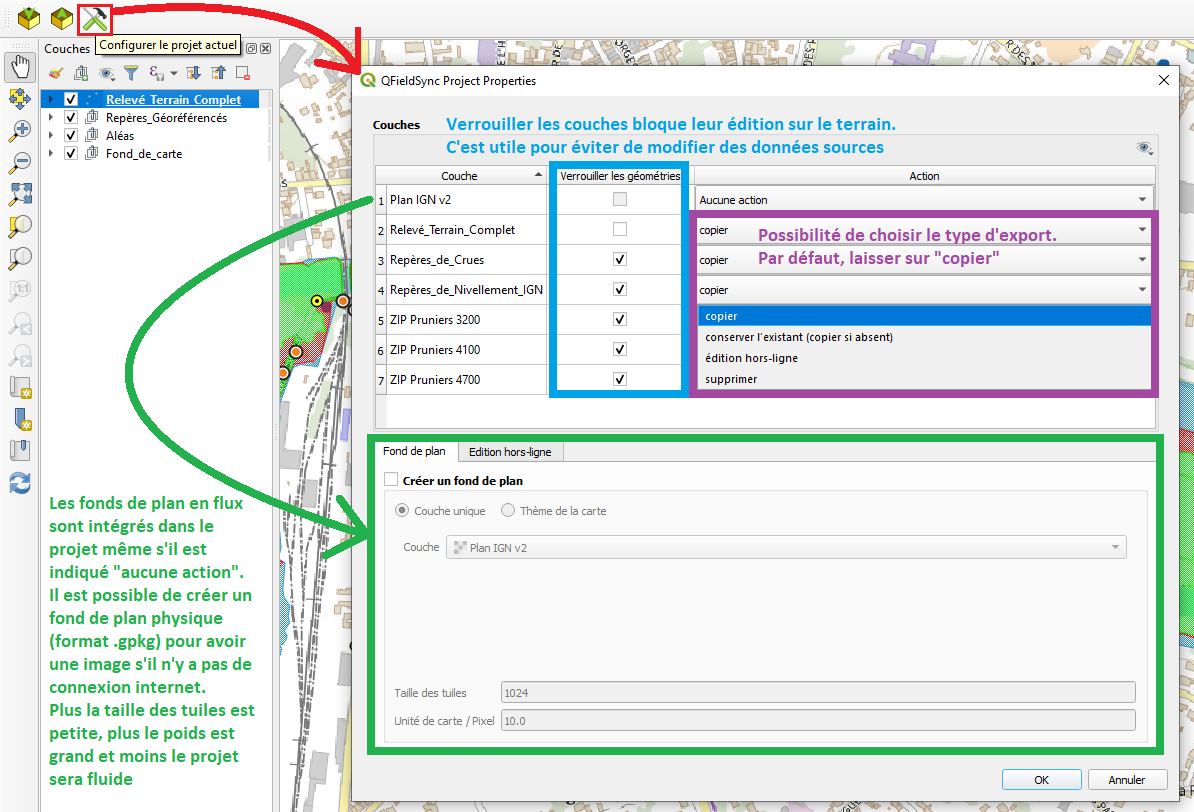The height and width of the screenshot is (812, 1194).
Task: Click Verrouiller les géométries column header
Action: (620, 175)
